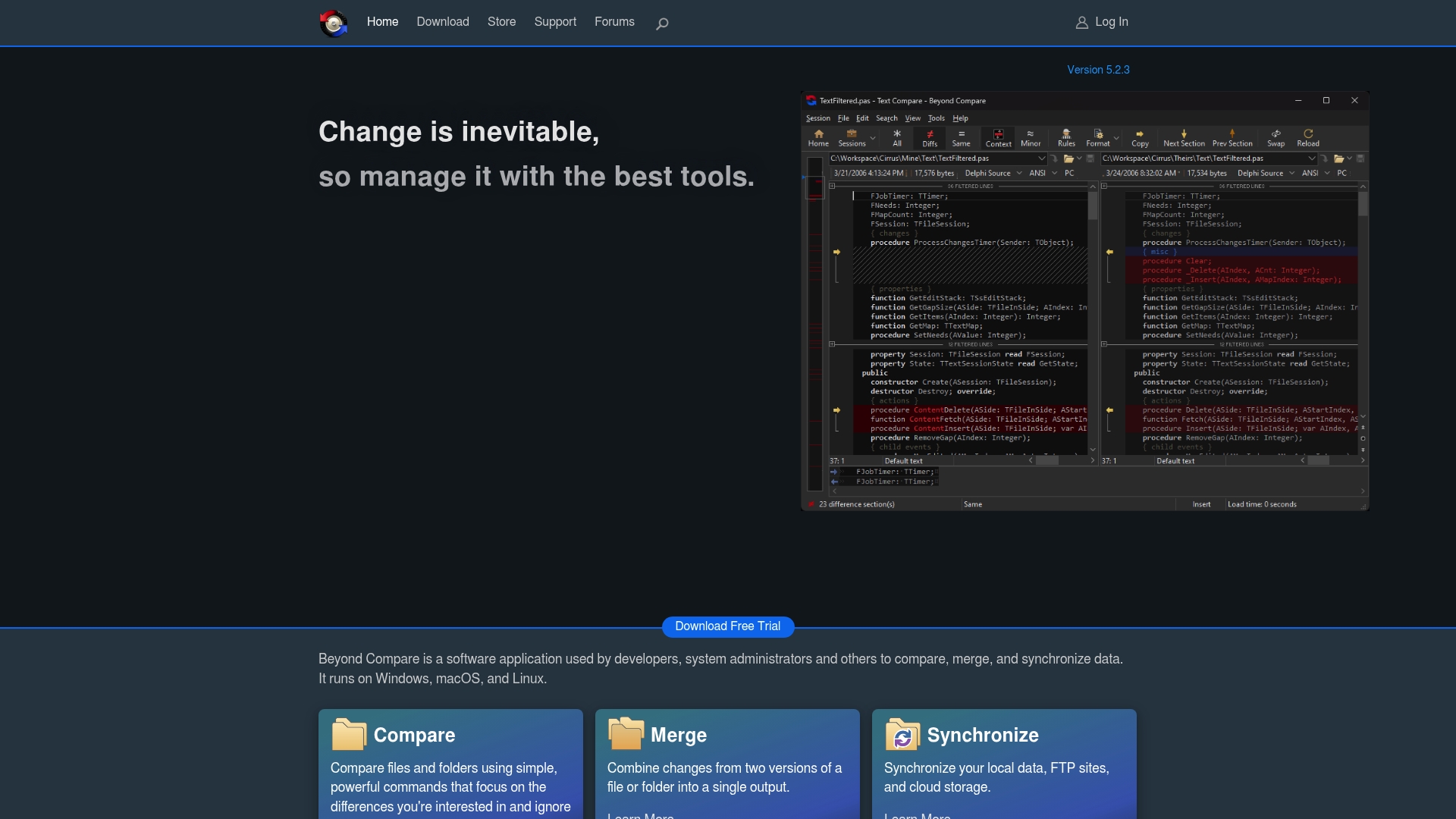This screenshot has height=819, width=1456.
Task: Open the Store page link
Action: coord(501,22)
